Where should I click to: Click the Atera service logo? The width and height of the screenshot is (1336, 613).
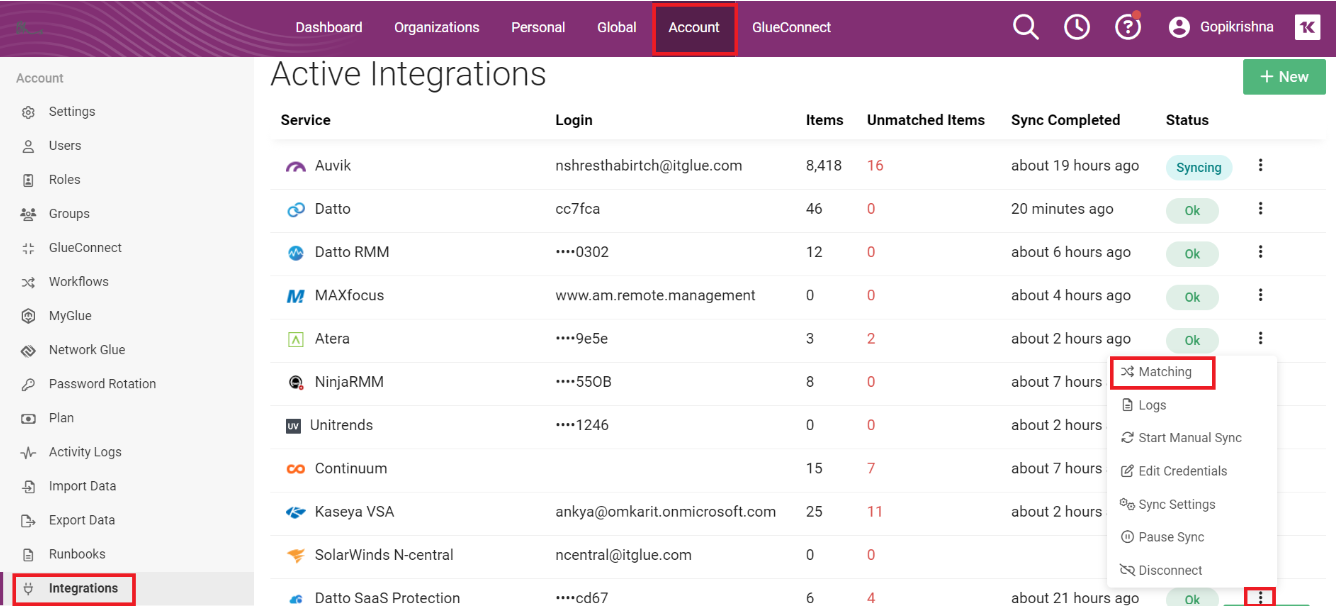295,339
